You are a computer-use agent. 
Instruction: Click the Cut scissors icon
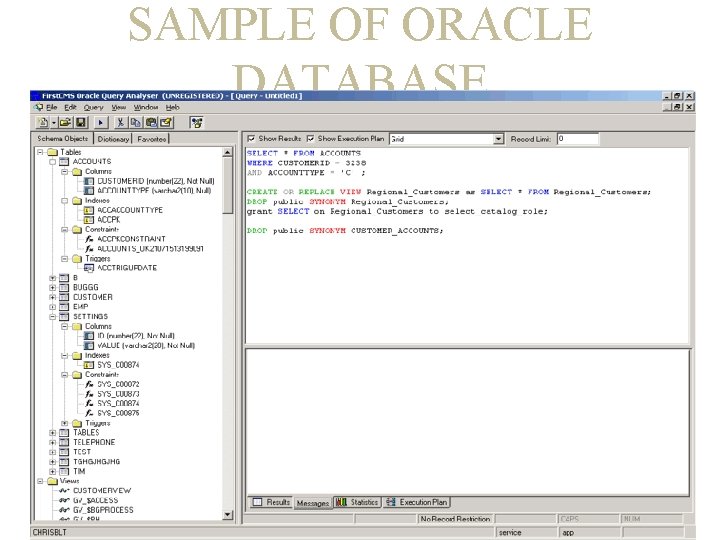pyautogui.click(x=120, y=123)
